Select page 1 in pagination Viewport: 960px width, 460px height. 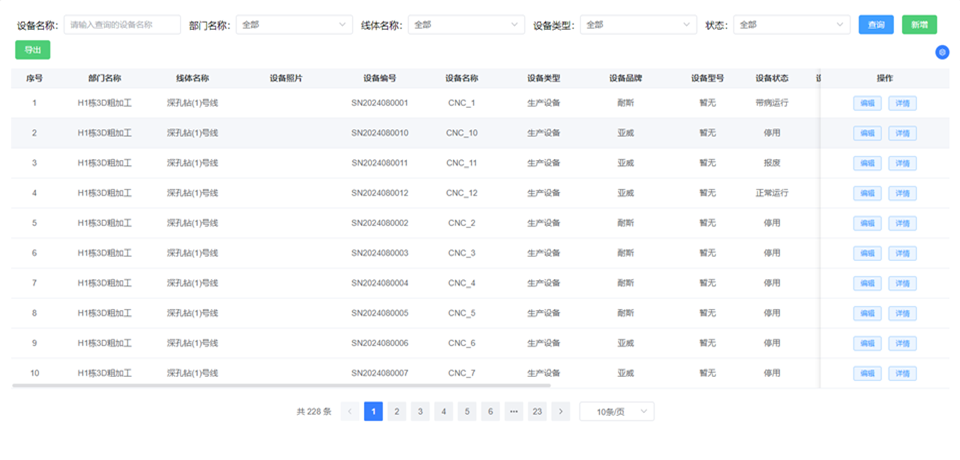pyautogui.click(x=373, y=412)
